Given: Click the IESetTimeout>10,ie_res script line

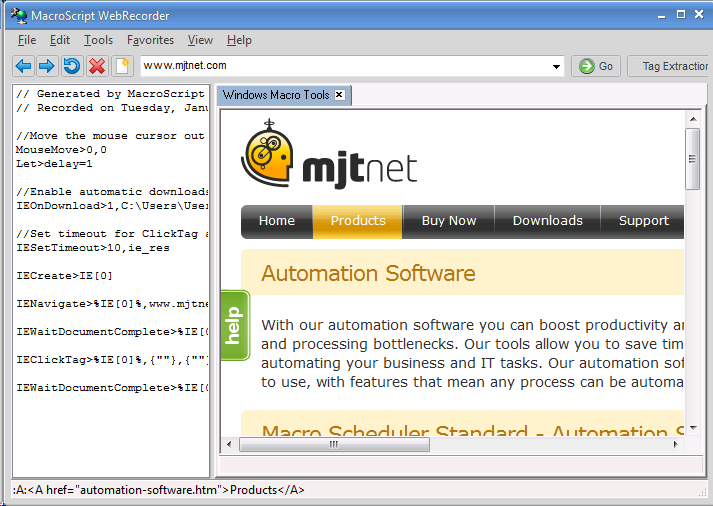Looking at the screenshot, I should 93,248.
